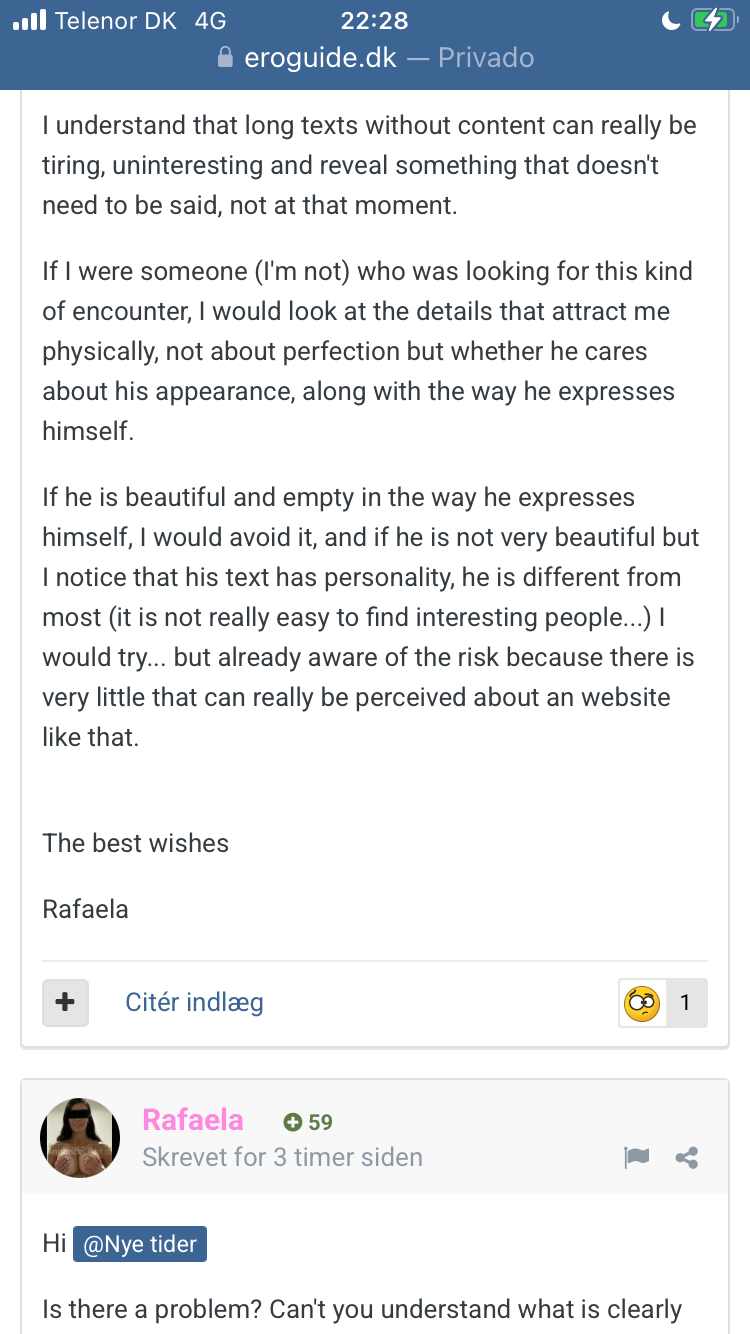The image size is (750, 1334).
Task: Click the Rafaela signature text in post
Action: coord(85,909)
